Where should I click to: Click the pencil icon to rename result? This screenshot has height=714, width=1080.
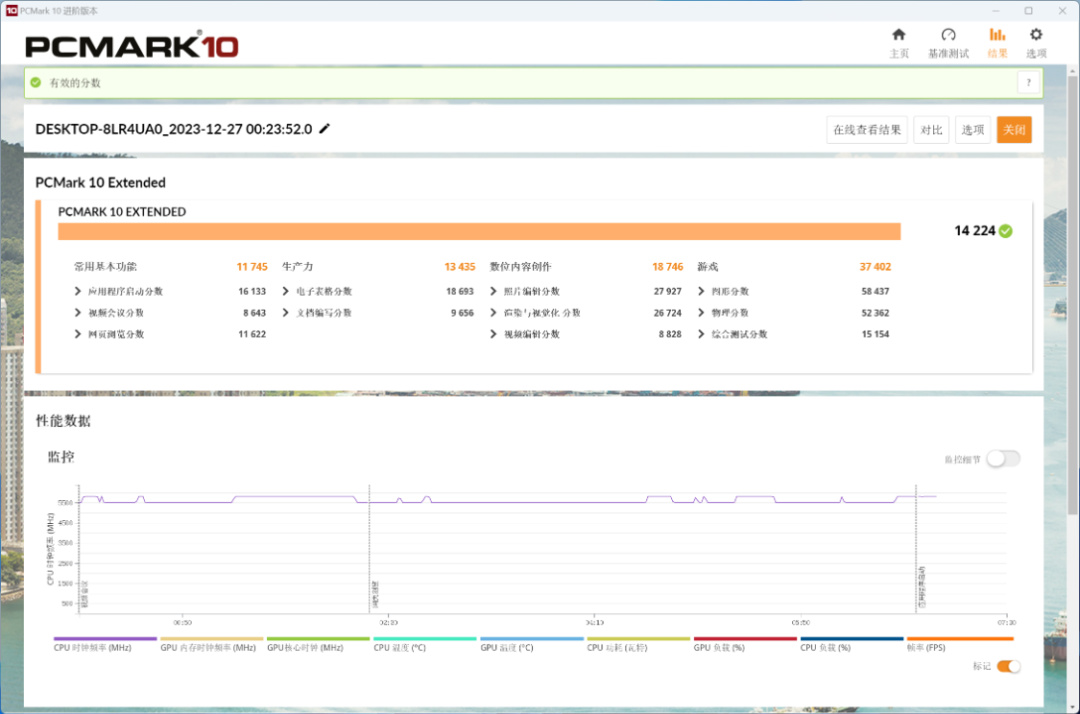coord(324,128)
